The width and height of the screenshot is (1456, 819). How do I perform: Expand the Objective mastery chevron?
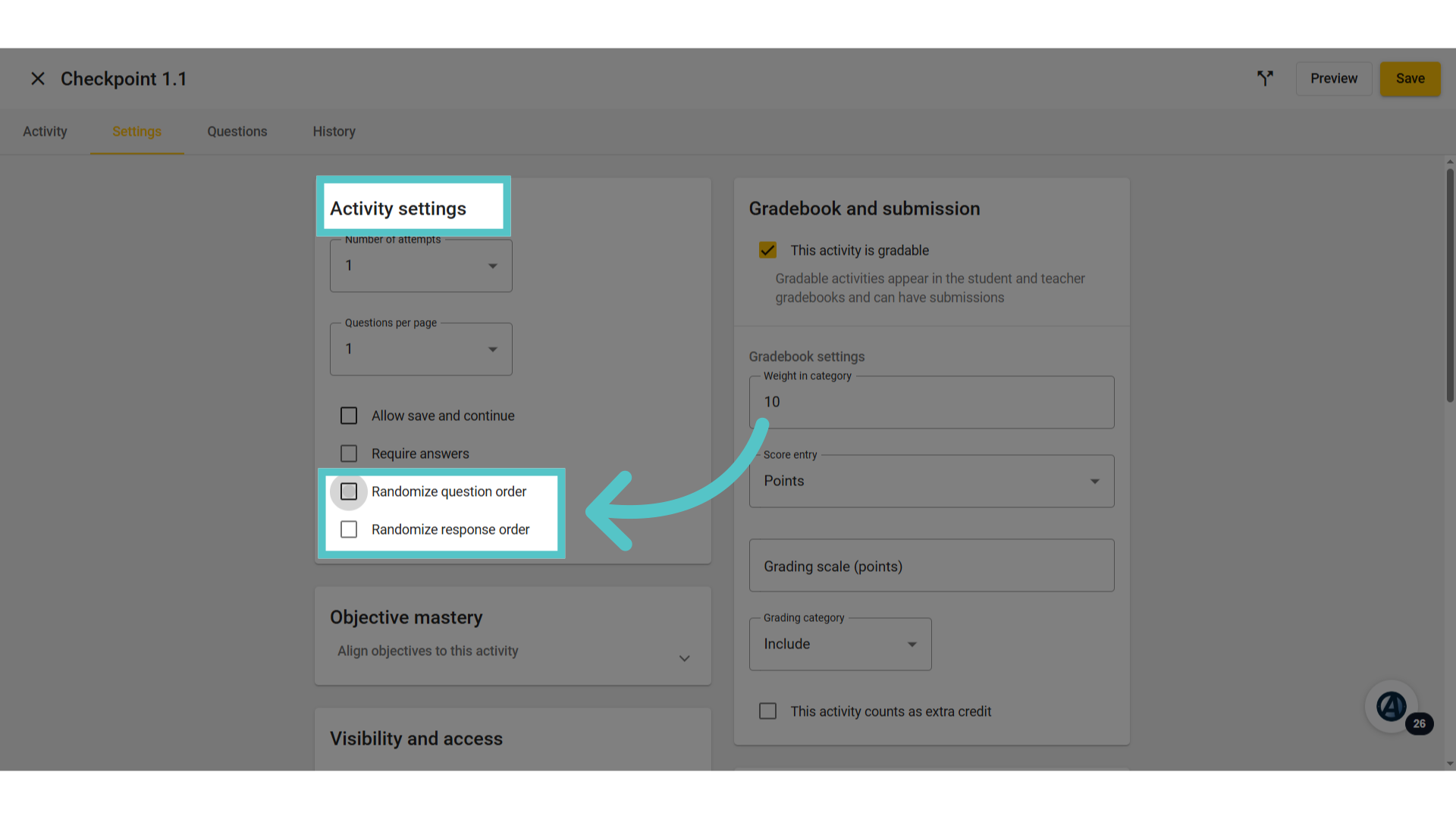684,658
